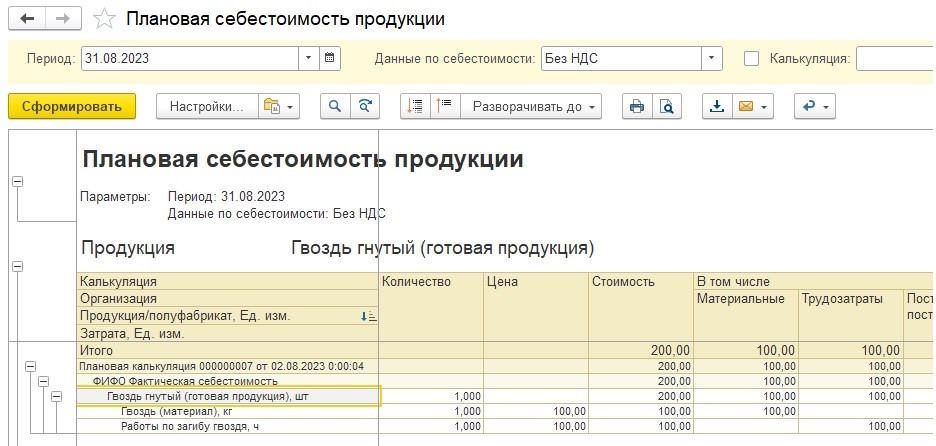
Task: Add report to favorites with star
Action: coord(103,19)
